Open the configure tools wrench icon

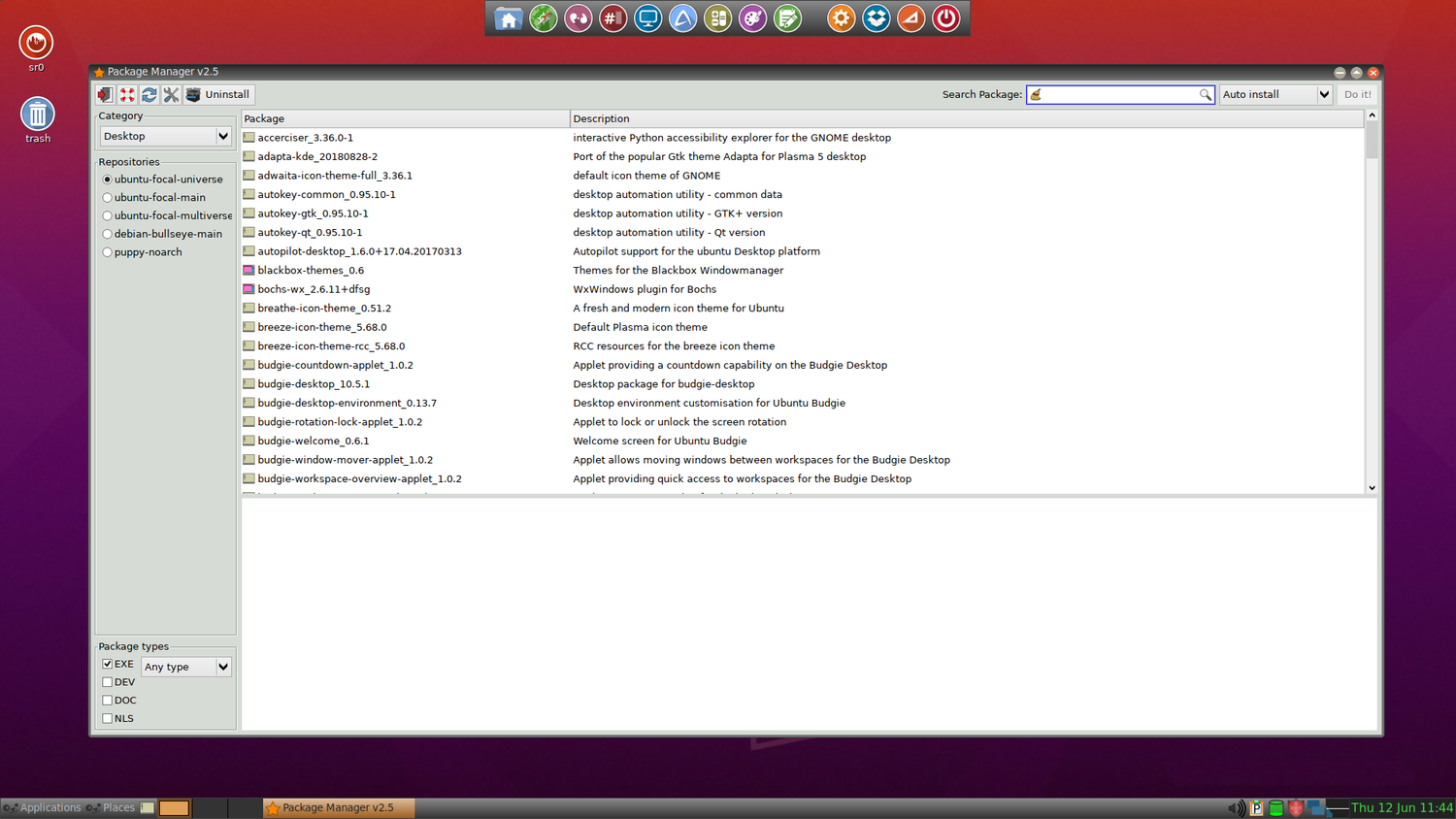pyautogui.click(x=171, y=94)
